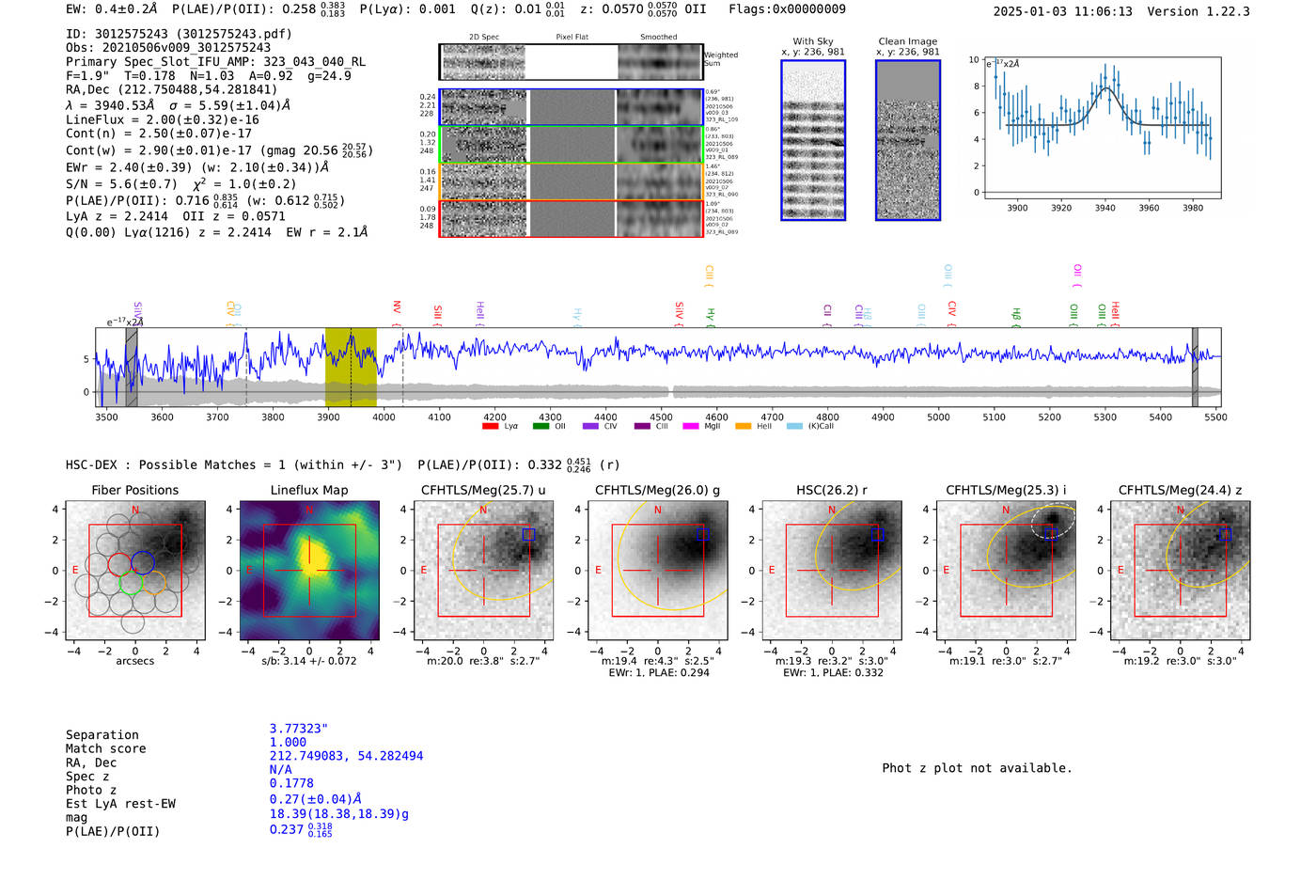Click the catalog RA, Dec 212.749083, 54.282494
This screenshot has height=896, width=1316.
click(x=346, y=756)
